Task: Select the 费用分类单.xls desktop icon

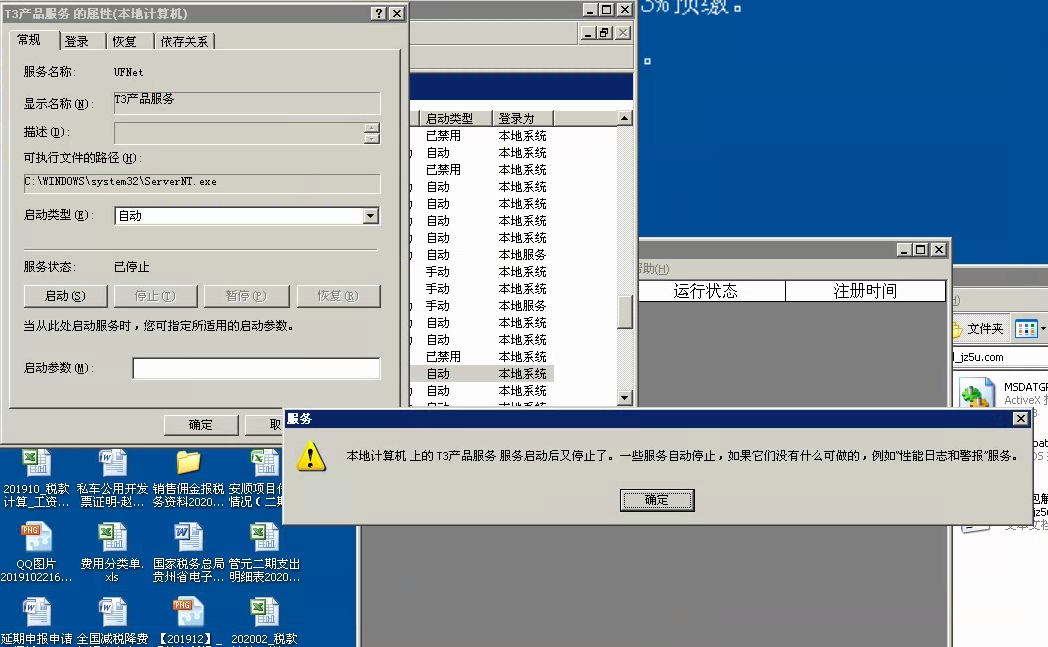Action: [112, 553]
